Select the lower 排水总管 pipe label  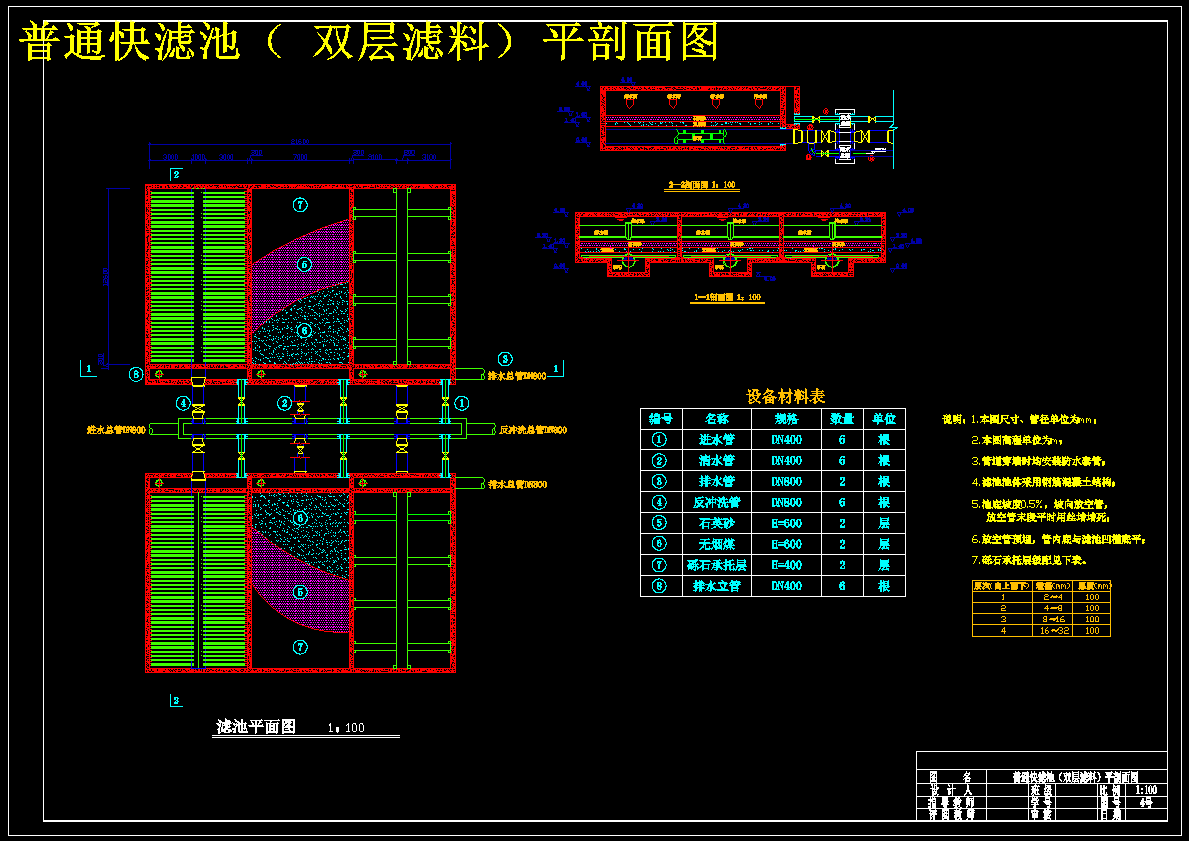[x=517, y=484]
